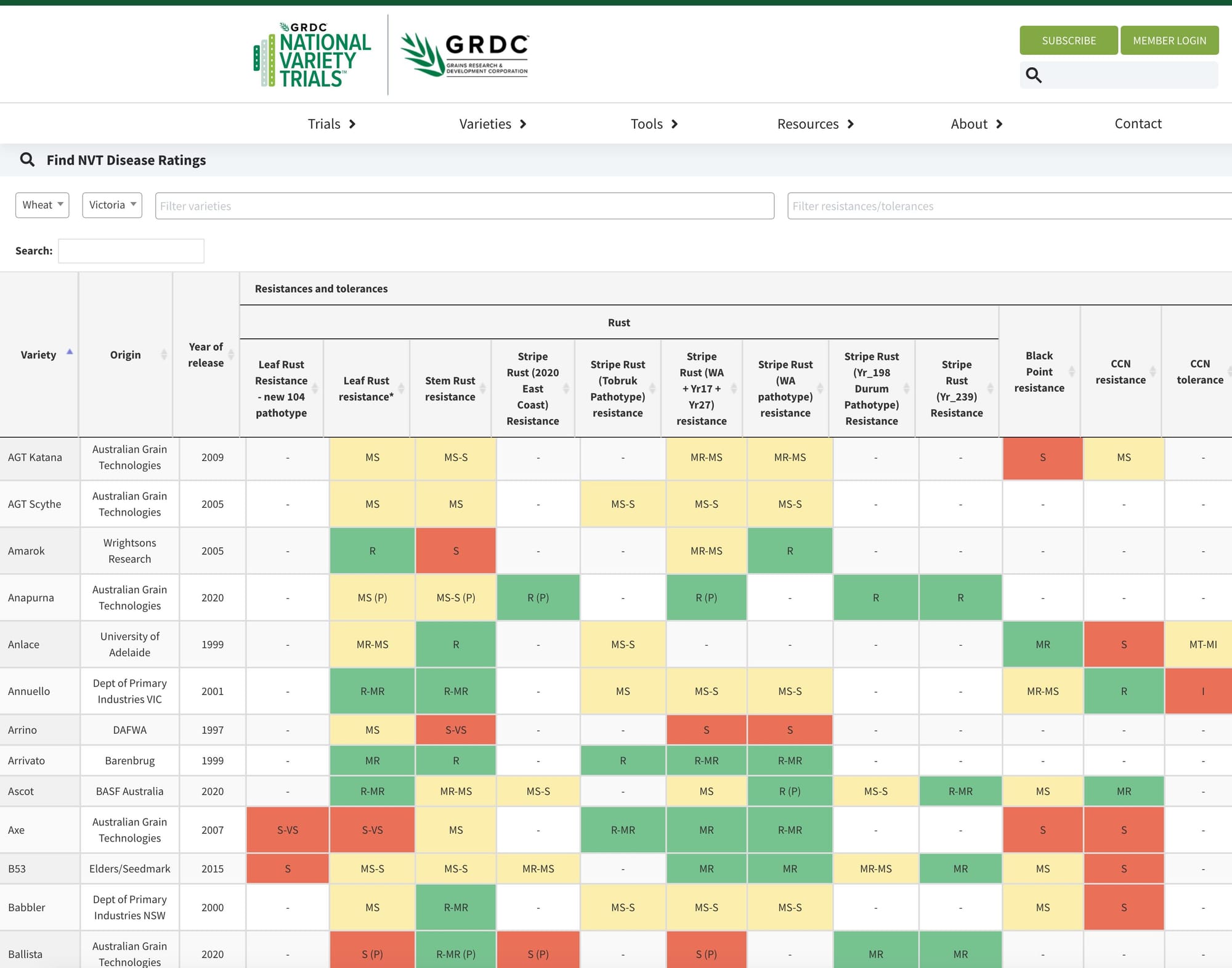Click the SUBSCRIBE button
1232x968 pixels.
click(1069, 40)
